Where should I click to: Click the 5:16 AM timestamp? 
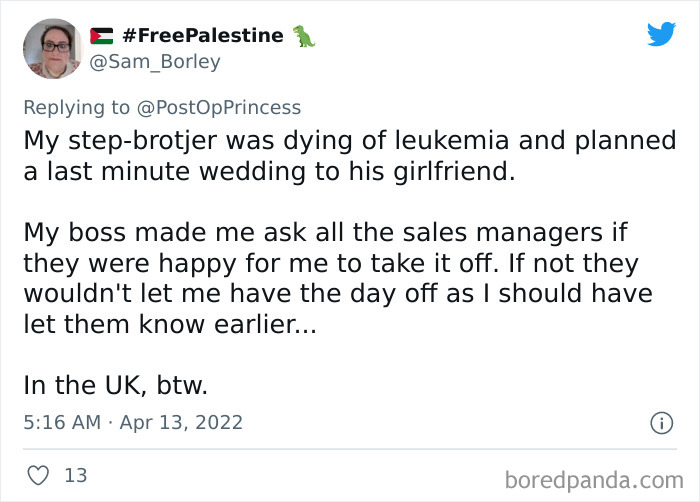(x=61, y=423)
